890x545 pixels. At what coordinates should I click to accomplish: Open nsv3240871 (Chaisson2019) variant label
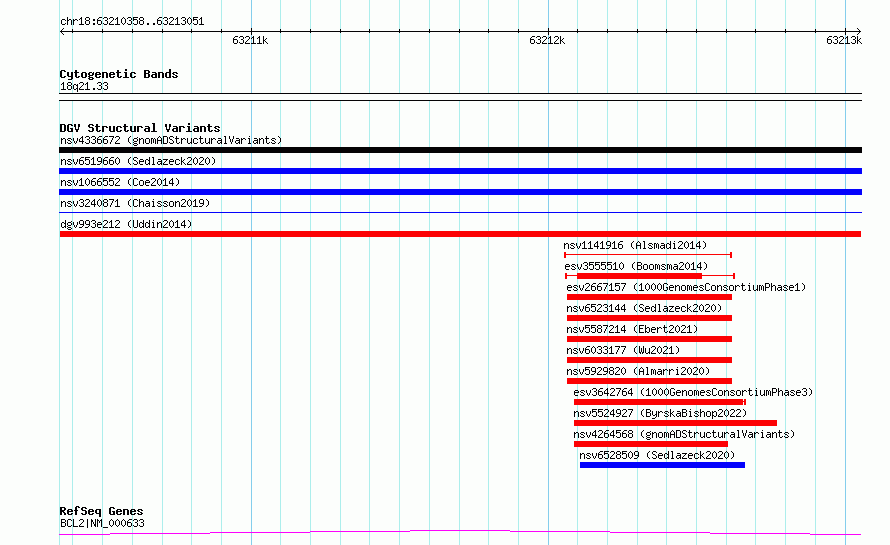tap(135, 203)
